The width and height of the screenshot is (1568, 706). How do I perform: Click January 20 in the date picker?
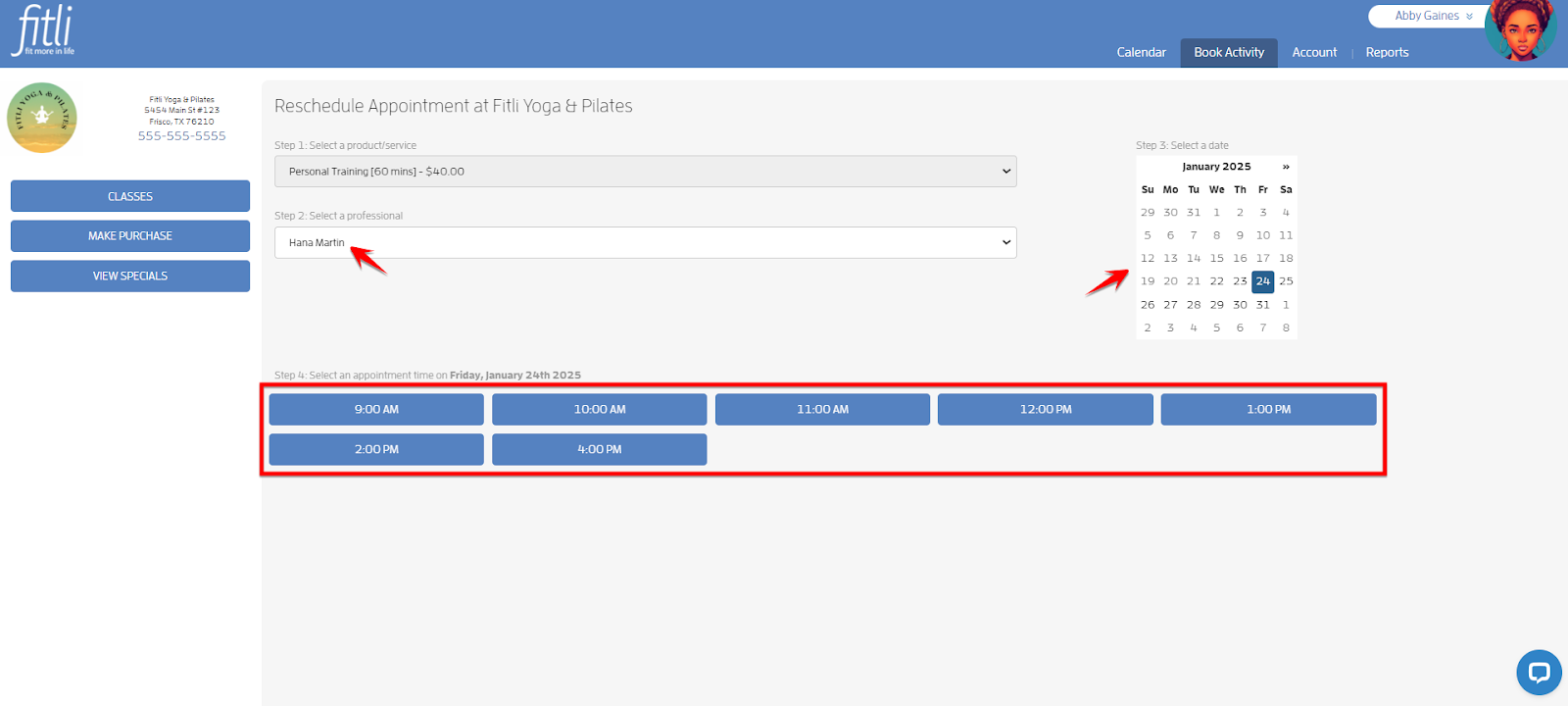click(x=1170, y=281)
